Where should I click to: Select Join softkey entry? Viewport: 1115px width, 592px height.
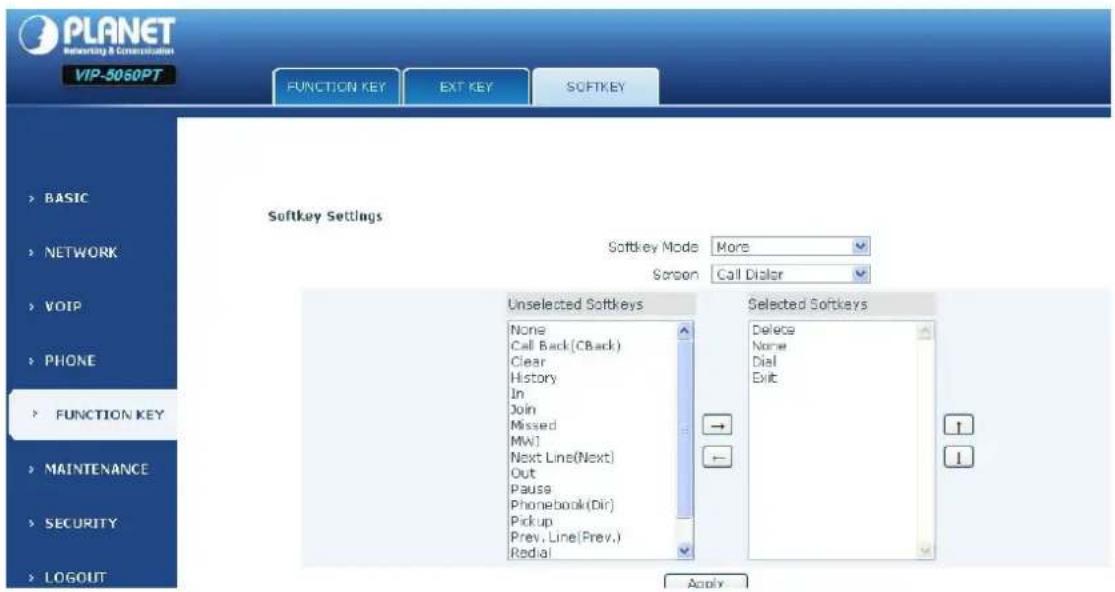click(523, 409)
